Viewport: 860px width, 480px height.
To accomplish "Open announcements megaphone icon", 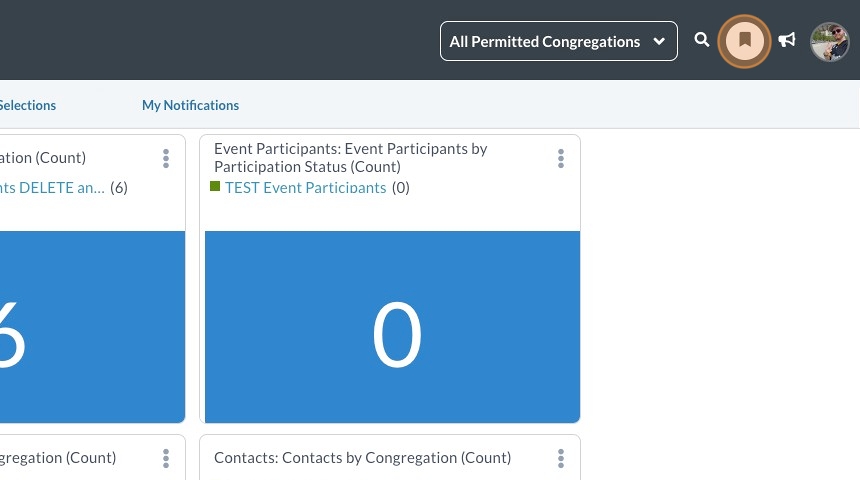I will 788,40.
